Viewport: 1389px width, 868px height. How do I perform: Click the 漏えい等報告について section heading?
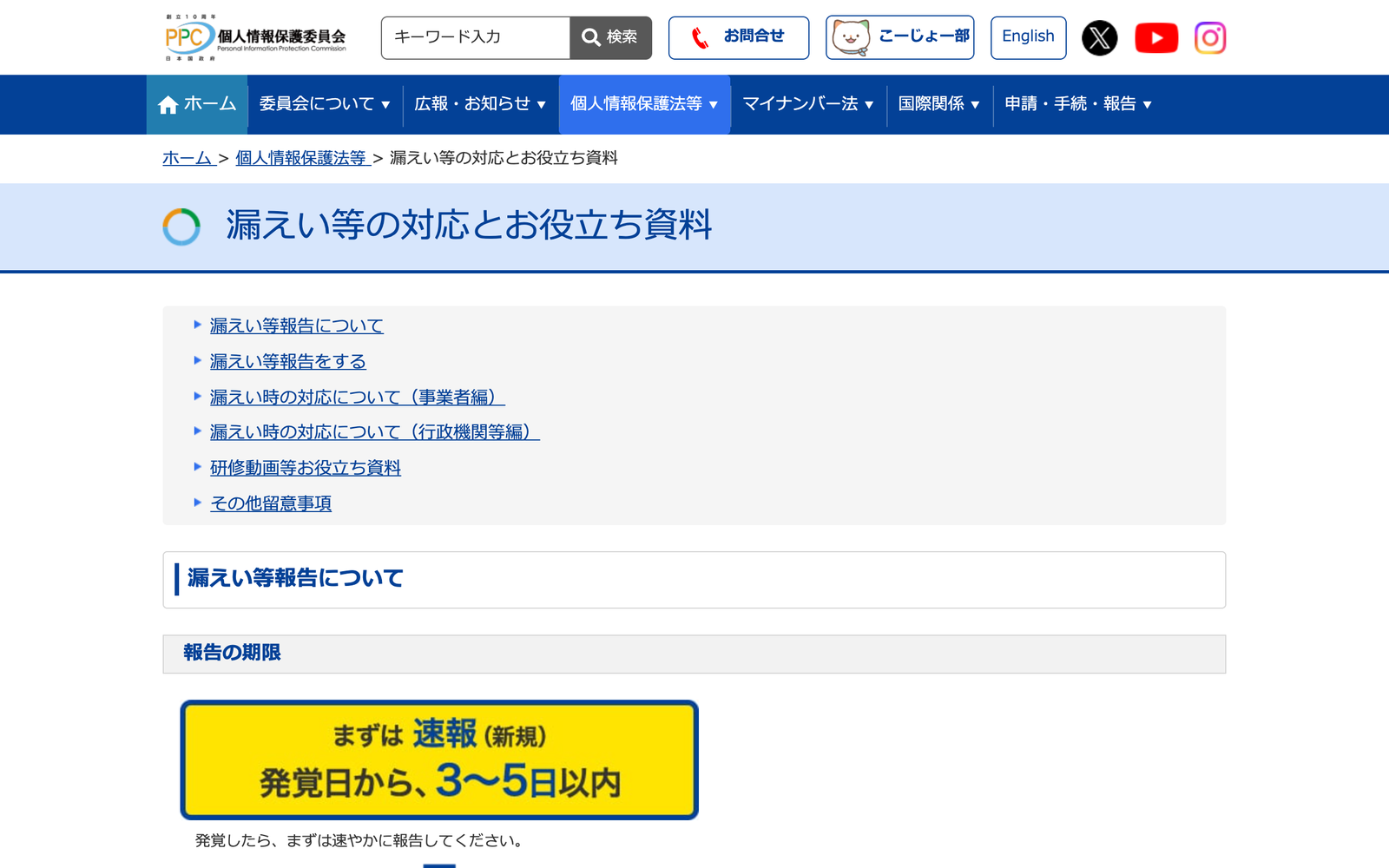[x=295, y=578]
